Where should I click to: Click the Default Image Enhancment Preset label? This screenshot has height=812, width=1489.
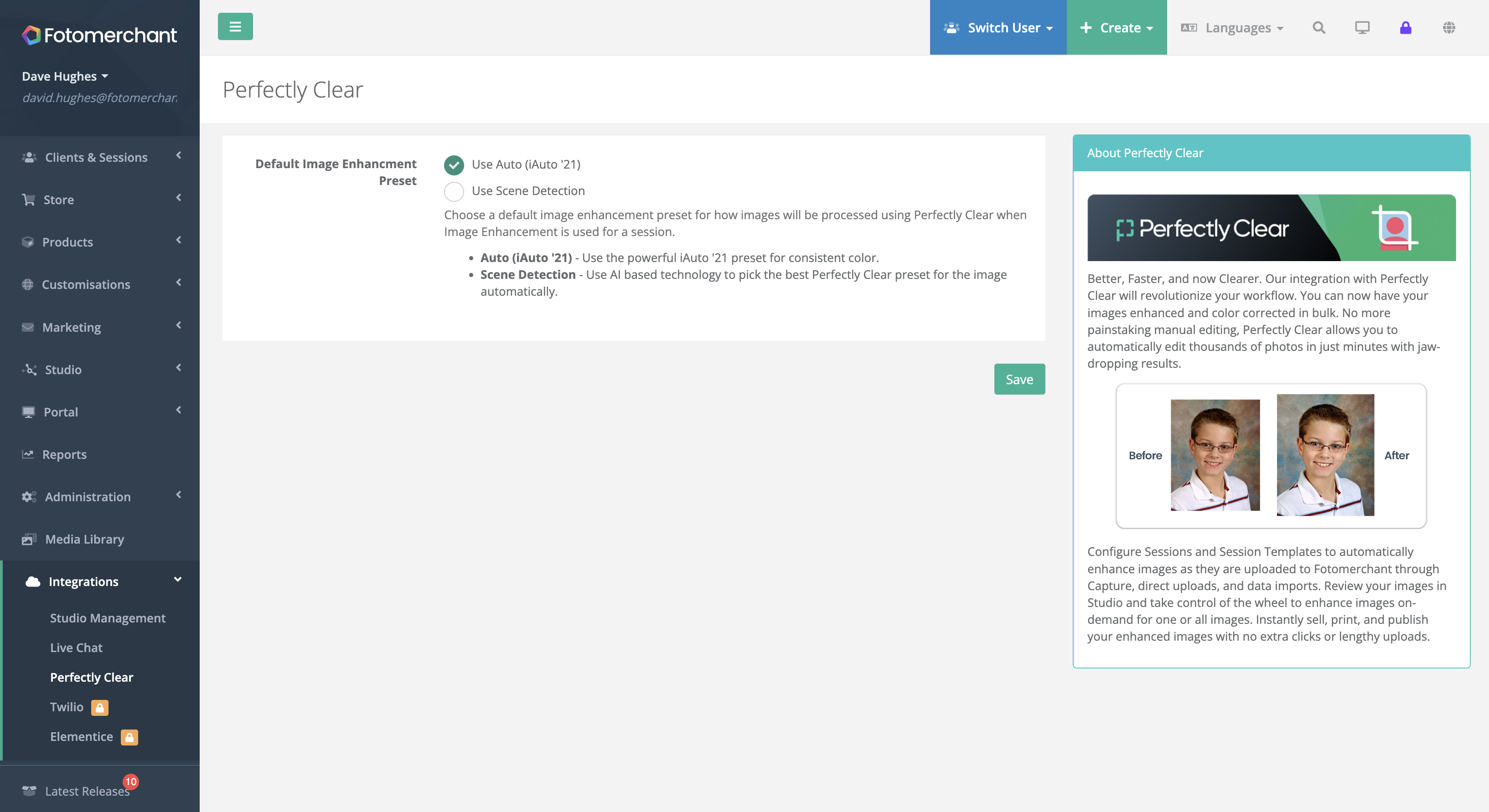coord(336,172)
